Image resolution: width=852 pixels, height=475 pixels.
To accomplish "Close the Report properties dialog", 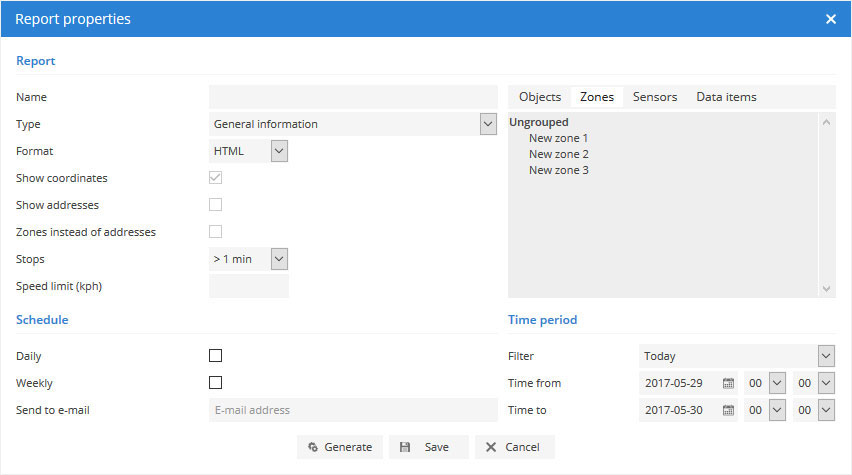I will [x=831, y=19].
